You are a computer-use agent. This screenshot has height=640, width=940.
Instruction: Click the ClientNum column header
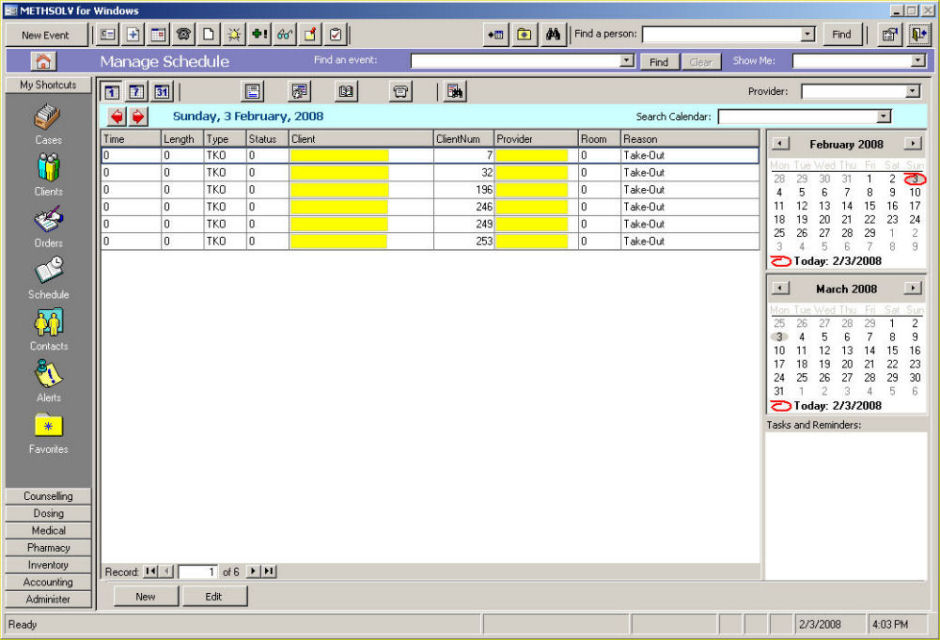[463, 139]
